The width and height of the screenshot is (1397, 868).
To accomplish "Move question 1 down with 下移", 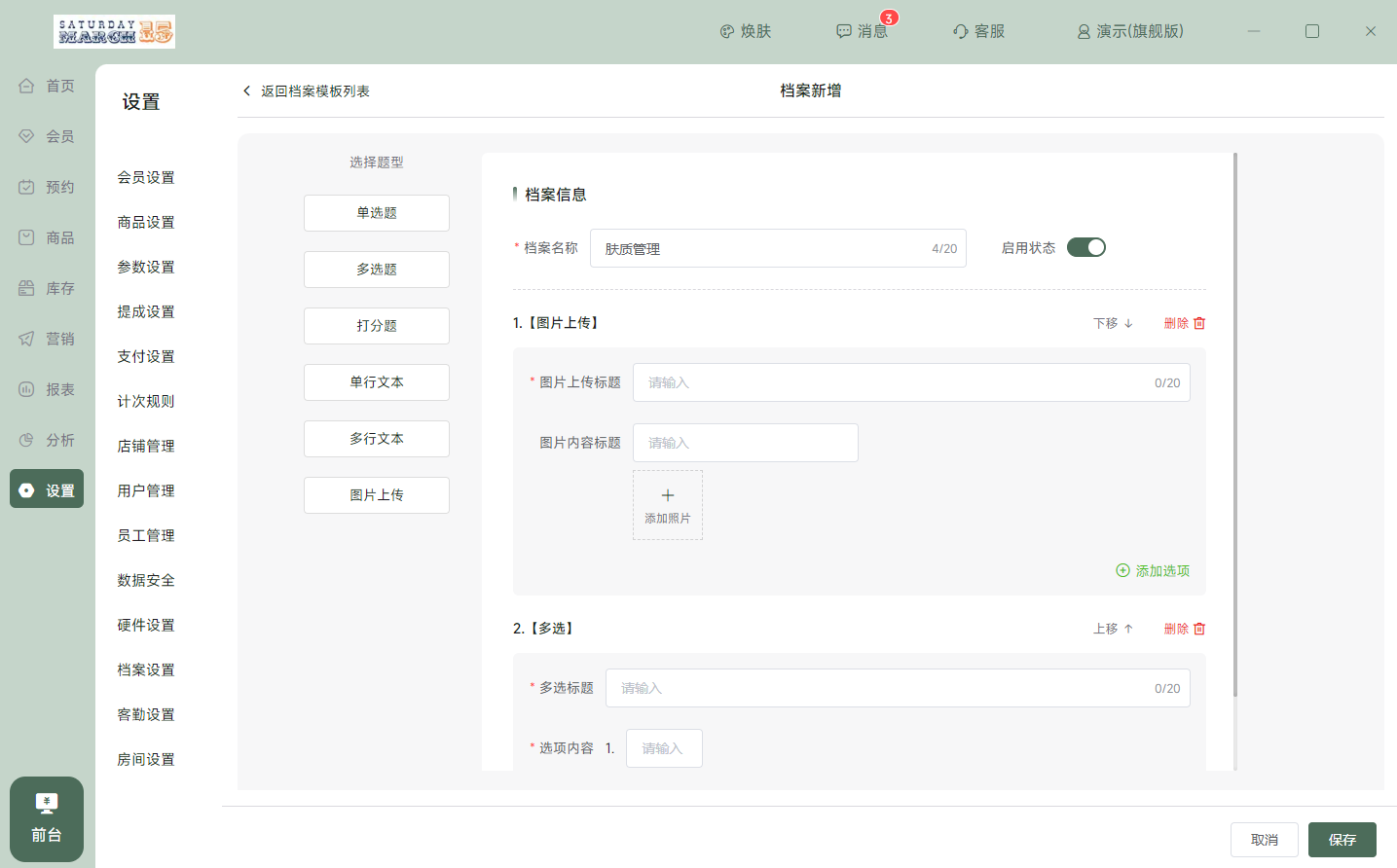I will (1113, 323).
